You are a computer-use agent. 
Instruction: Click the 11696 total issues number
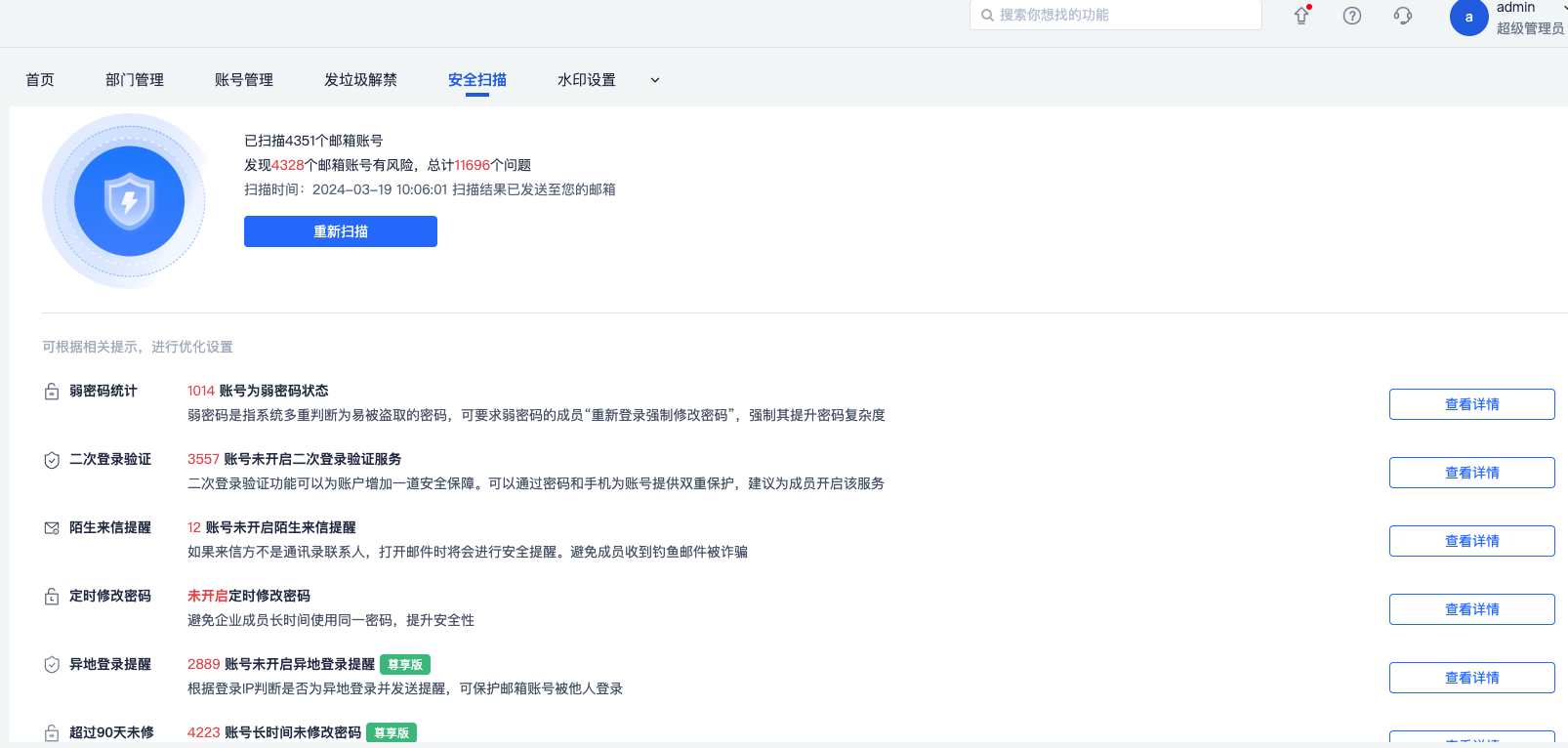(x=472, y=165)
